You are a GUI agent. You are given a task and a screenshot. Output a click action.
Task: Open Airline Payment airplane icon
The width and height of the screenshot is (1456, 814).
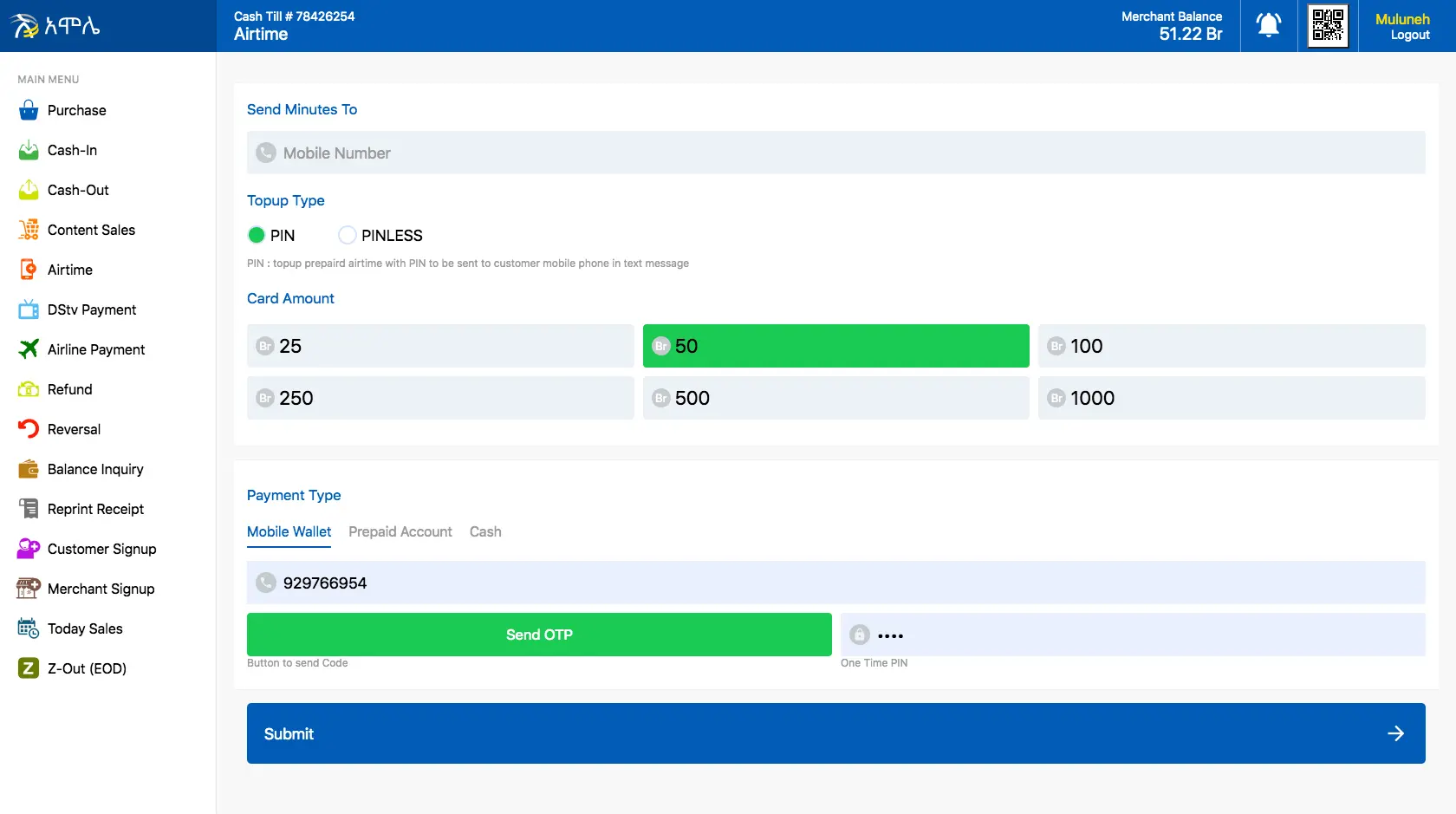[x=29, y=349]
